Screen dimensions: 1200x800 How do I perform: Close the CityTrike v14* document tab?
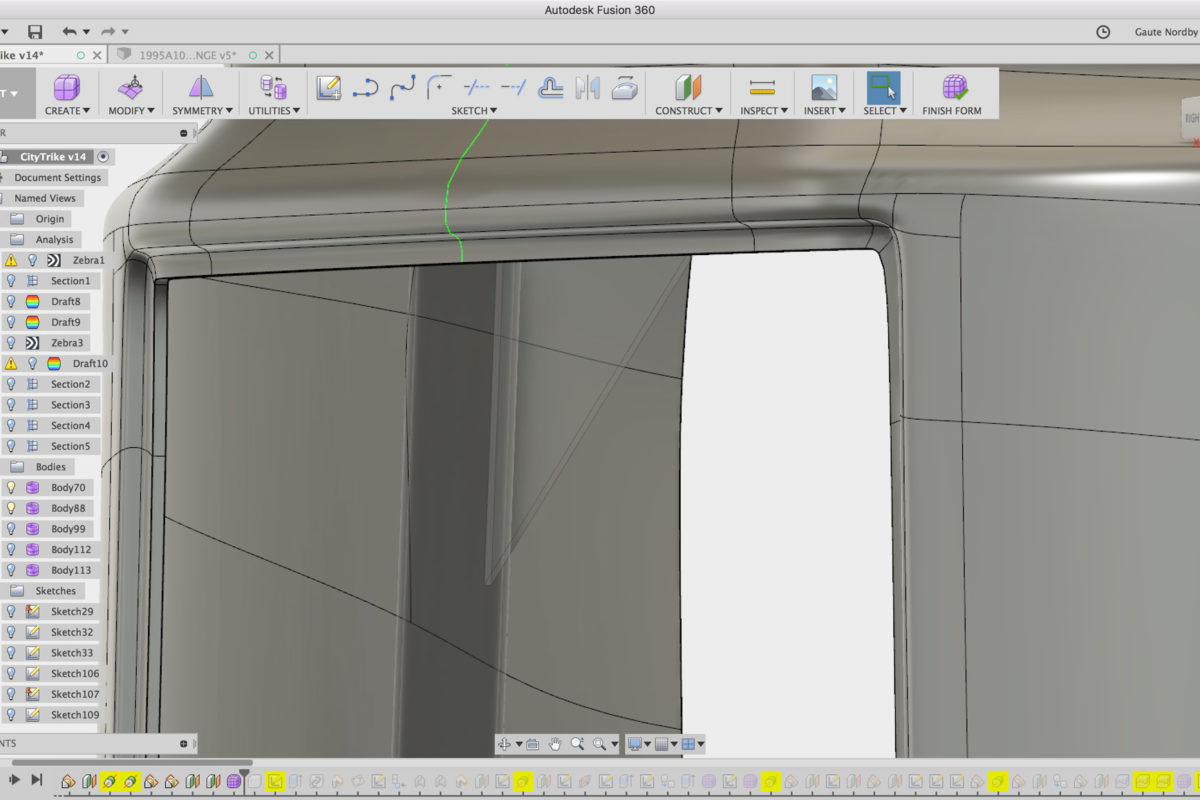(x=97, y=55)
